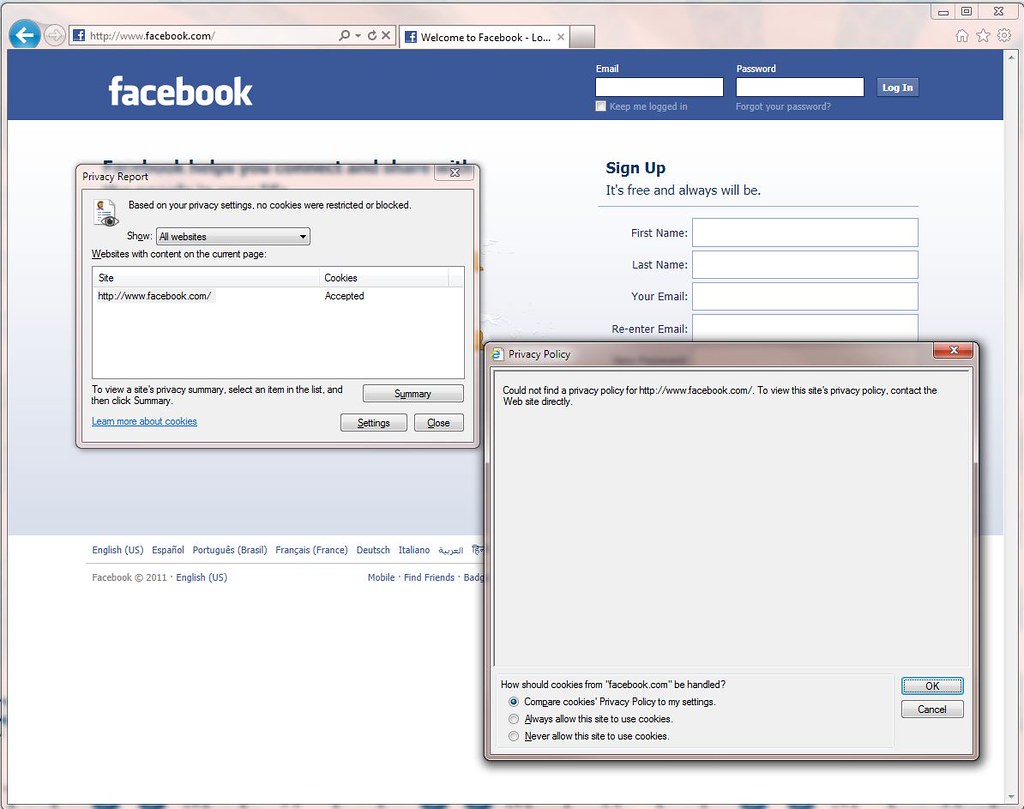Click the Re-enter Email sign-up field
1024x809 pixels.
(805, 328)
